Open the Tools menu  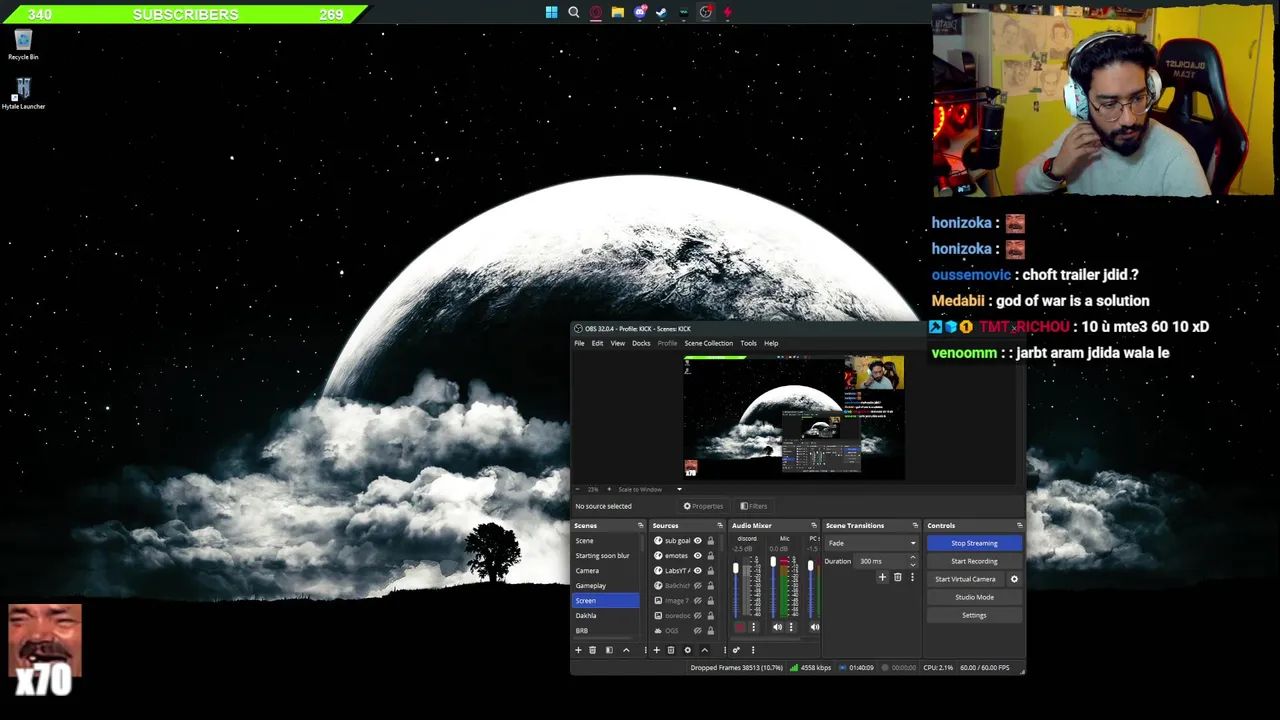click(x=748, y=343)
